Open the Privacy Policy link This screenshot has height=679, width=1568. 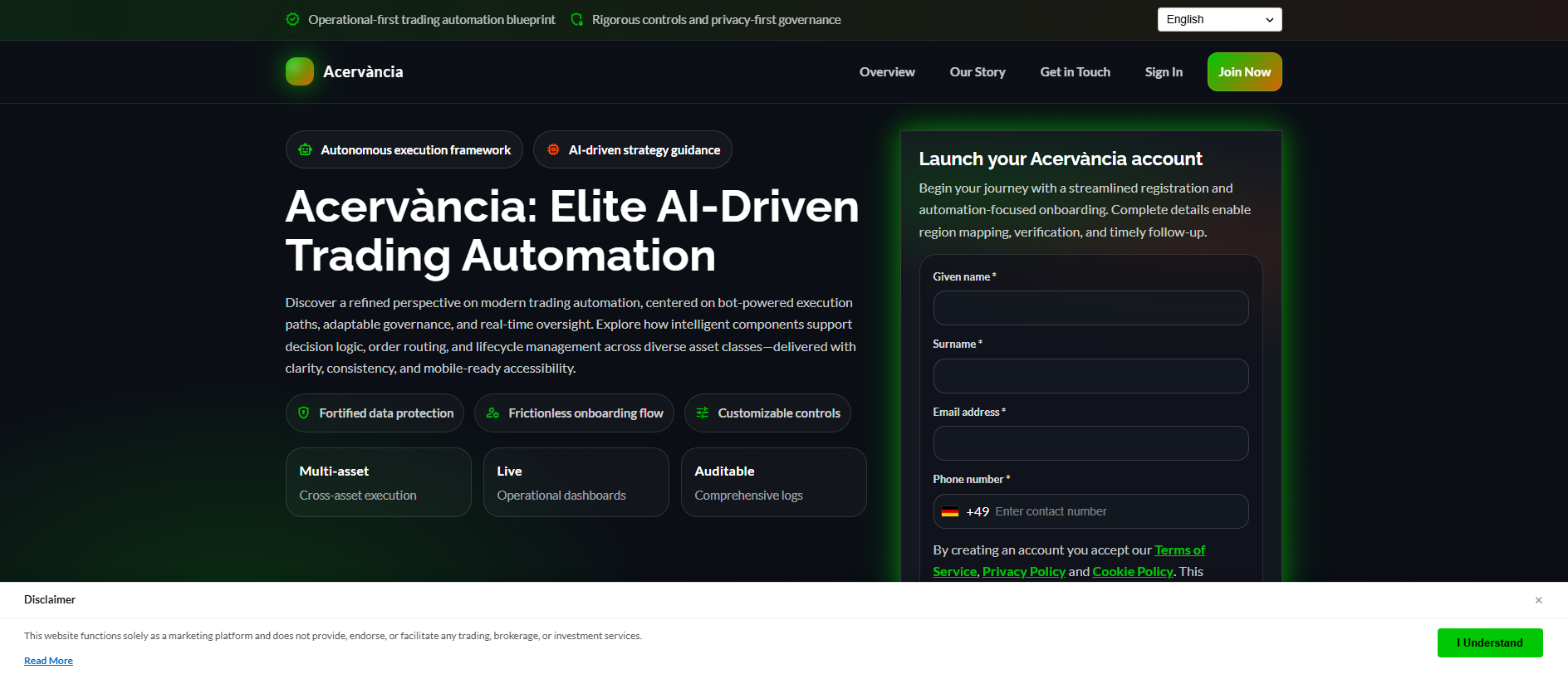[x=1023, y=571]
